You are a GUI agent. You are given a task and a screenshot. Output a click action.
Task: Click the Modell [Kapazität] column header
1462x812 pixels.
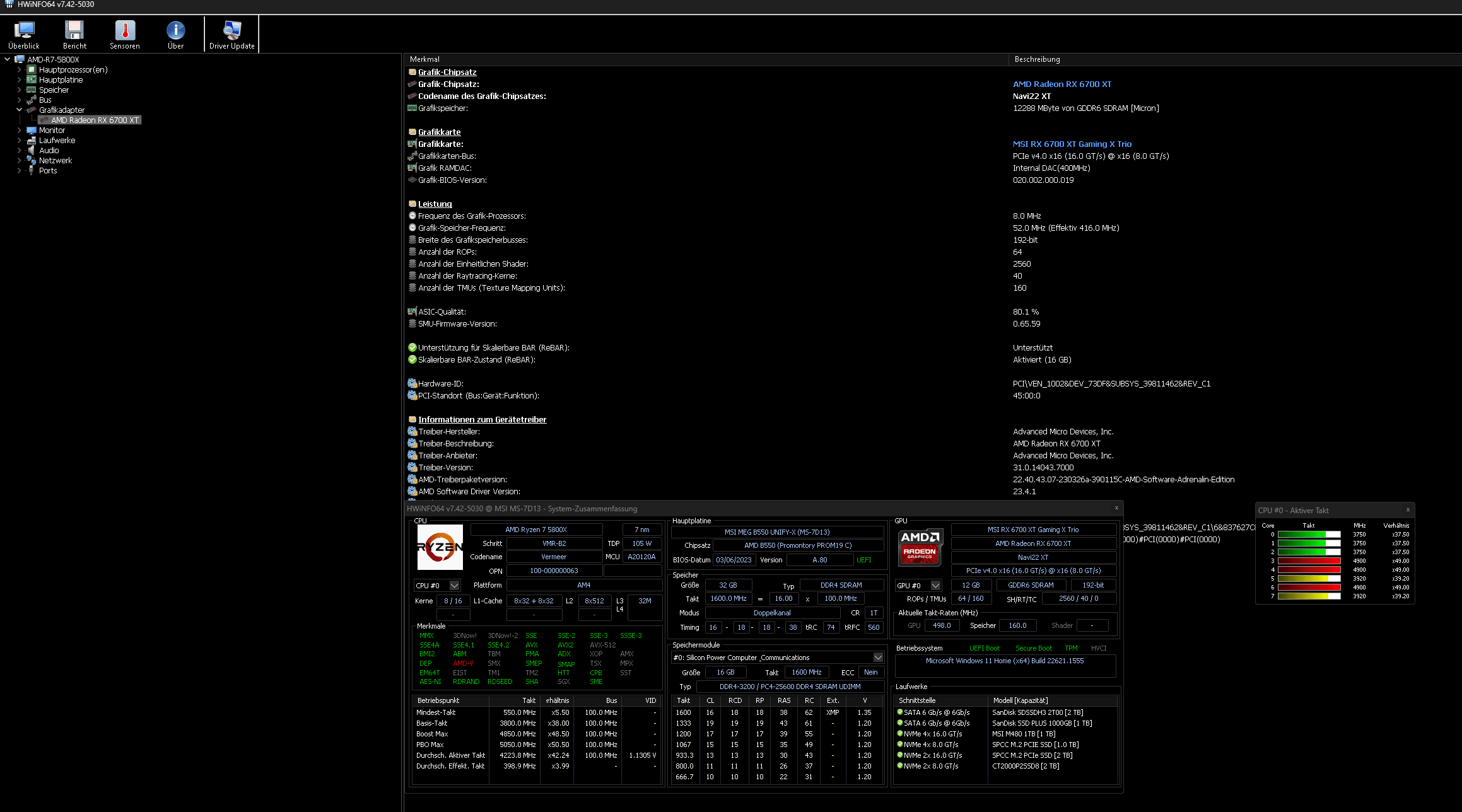coord(1052,700)
